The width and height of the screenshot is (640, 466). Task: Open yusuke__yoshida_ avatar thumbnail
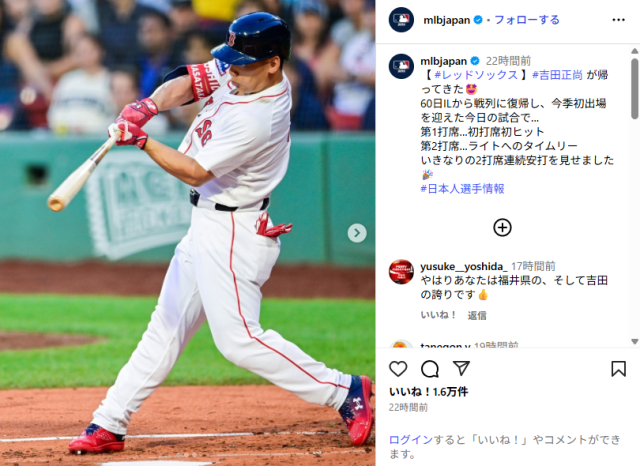401,272
